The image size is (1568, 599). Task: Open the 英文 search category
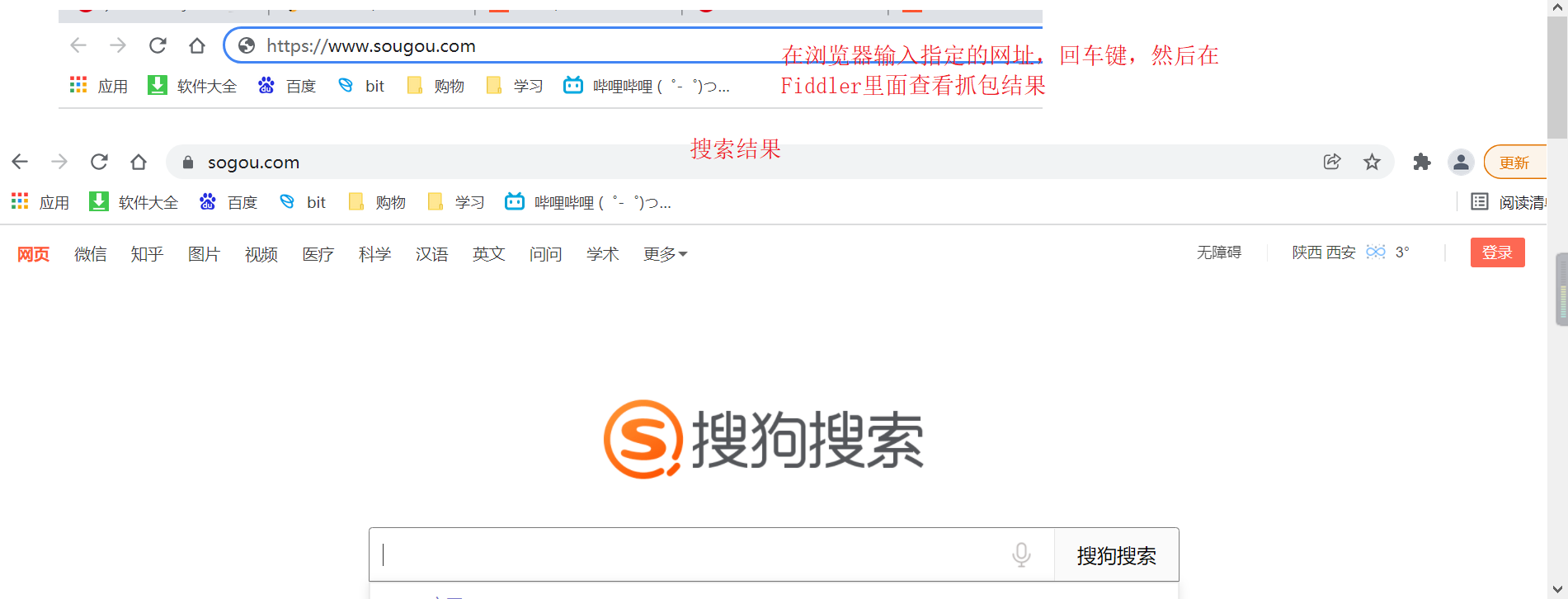[489, 254]
